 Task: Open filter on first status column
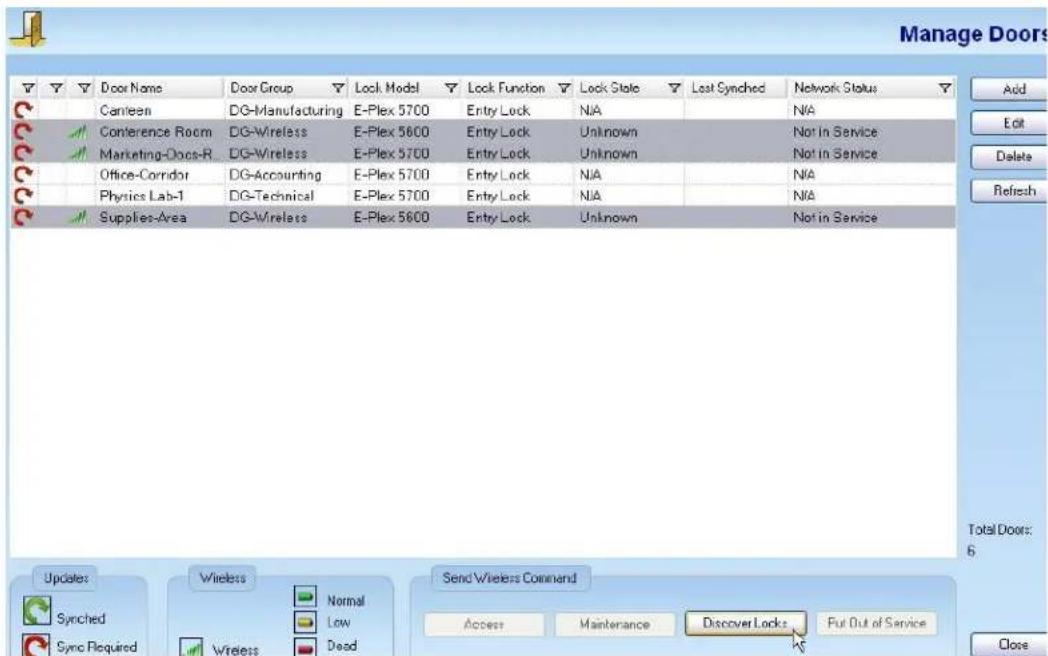click(28, 88)
